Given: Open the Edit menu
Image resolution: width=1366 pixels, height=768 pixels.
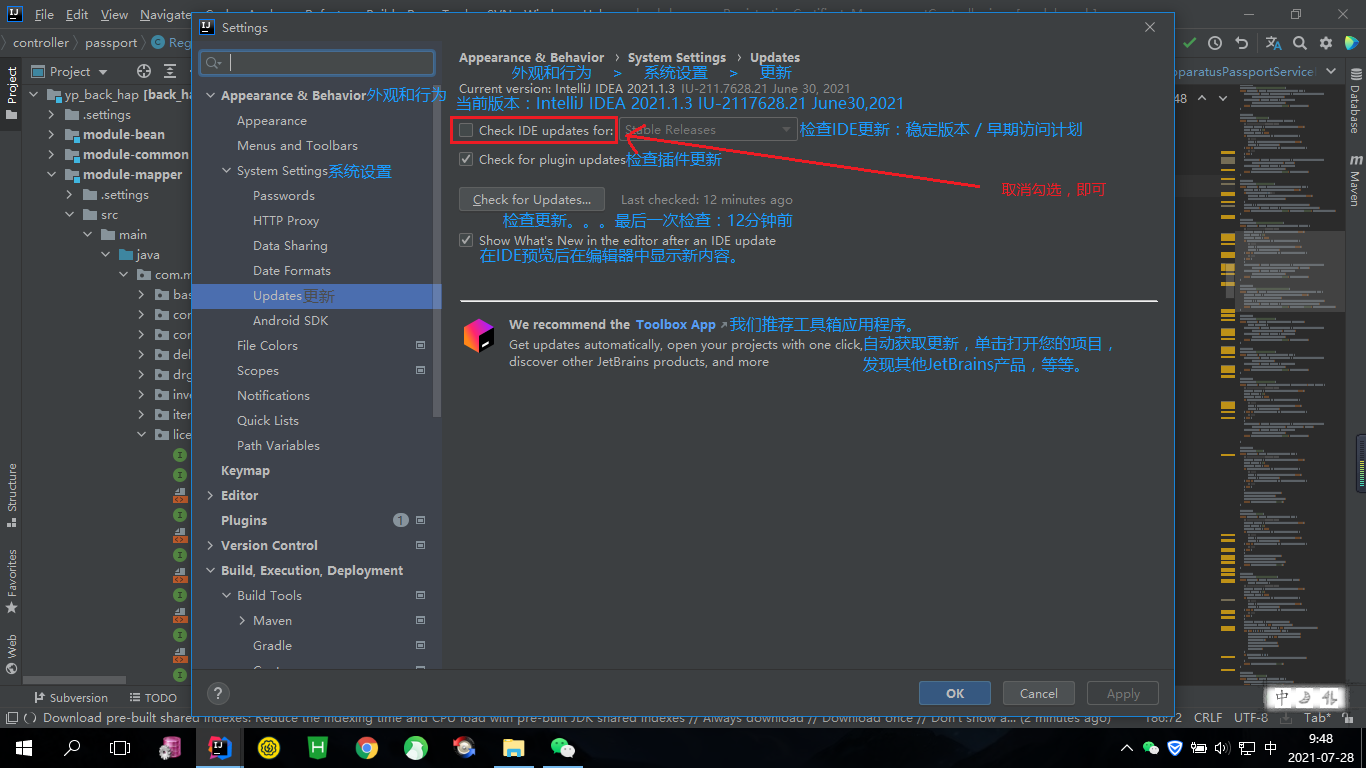Looking at the screenshot, I should click(77, 15).
